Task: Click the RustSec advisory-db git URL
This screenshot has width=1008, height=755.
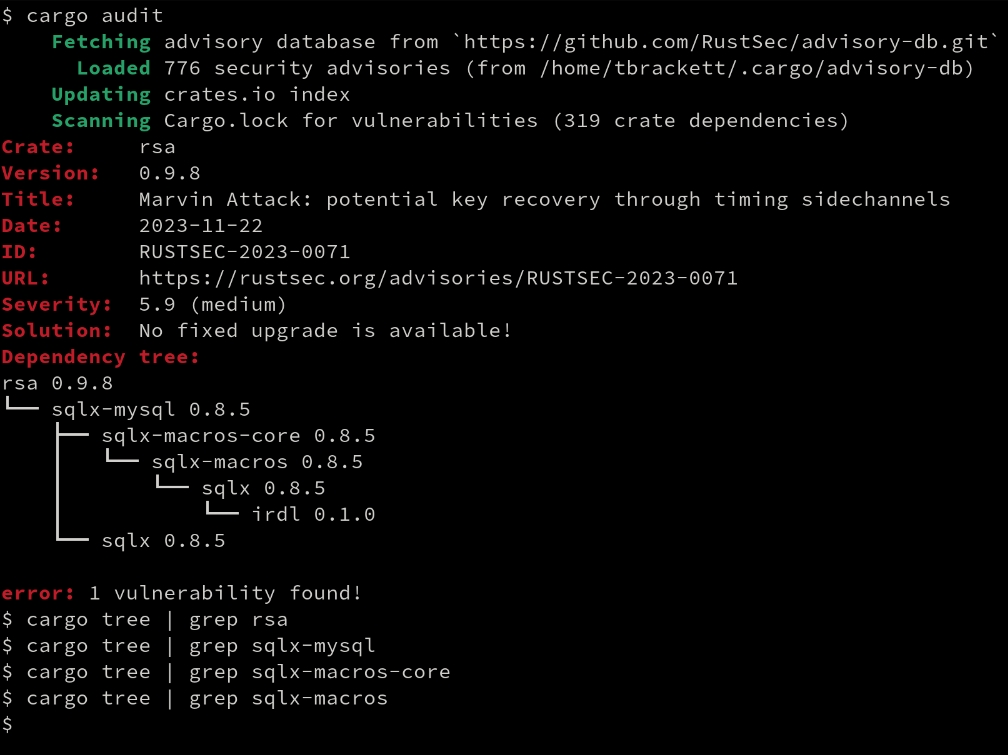Action: pos(726,42)
